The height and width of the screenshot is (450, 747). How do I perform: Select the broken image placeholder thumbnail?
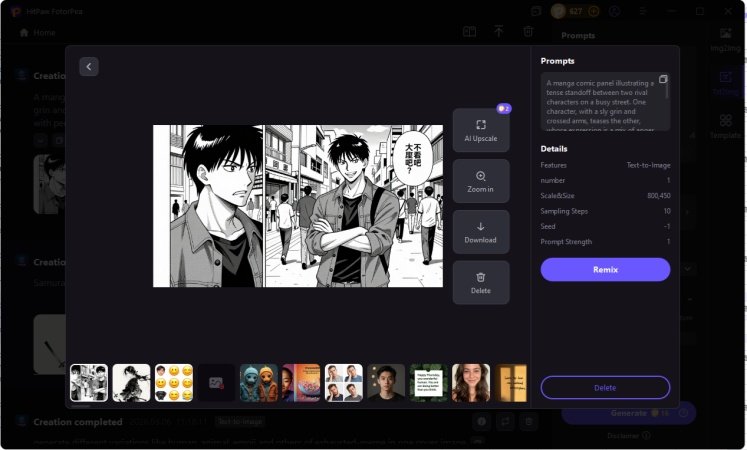(216, 383)
